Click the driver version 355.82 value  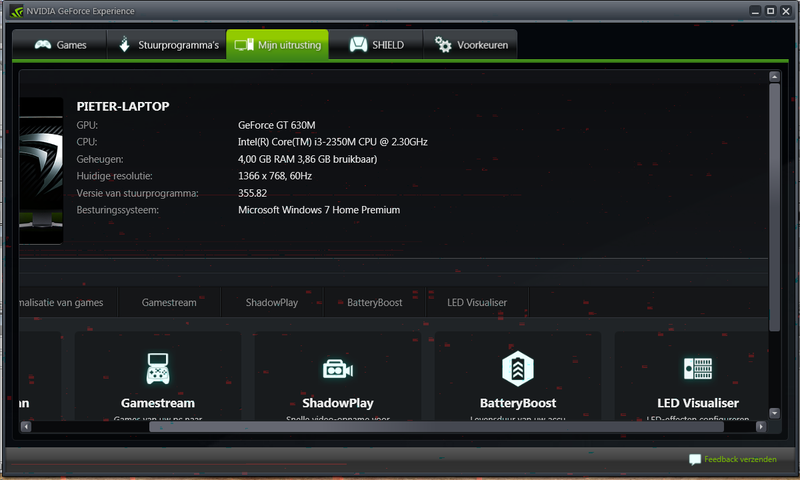(x=253, y=193)
